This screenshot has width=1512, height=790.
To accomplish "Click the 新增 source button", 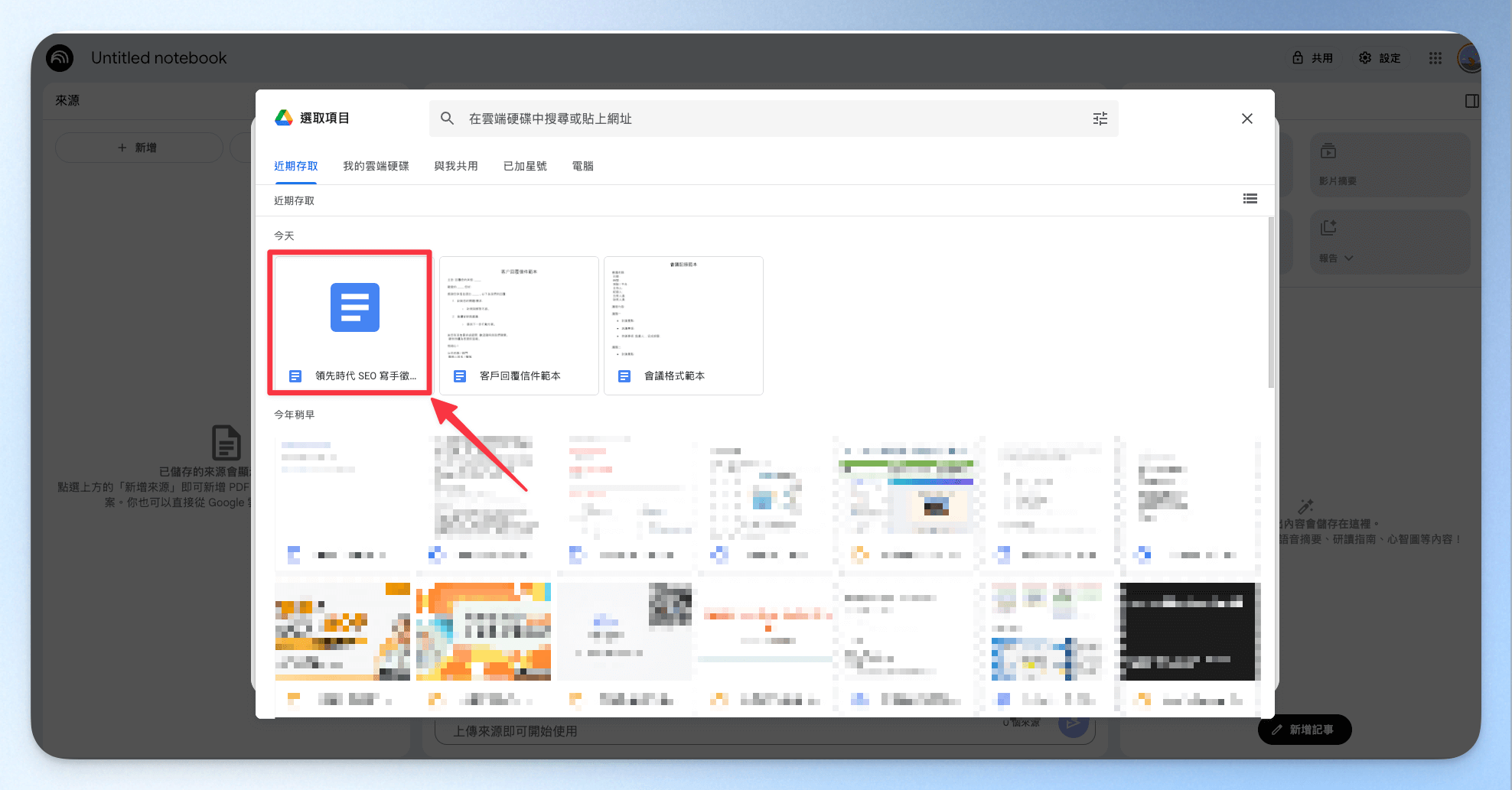I will point(138,148).
